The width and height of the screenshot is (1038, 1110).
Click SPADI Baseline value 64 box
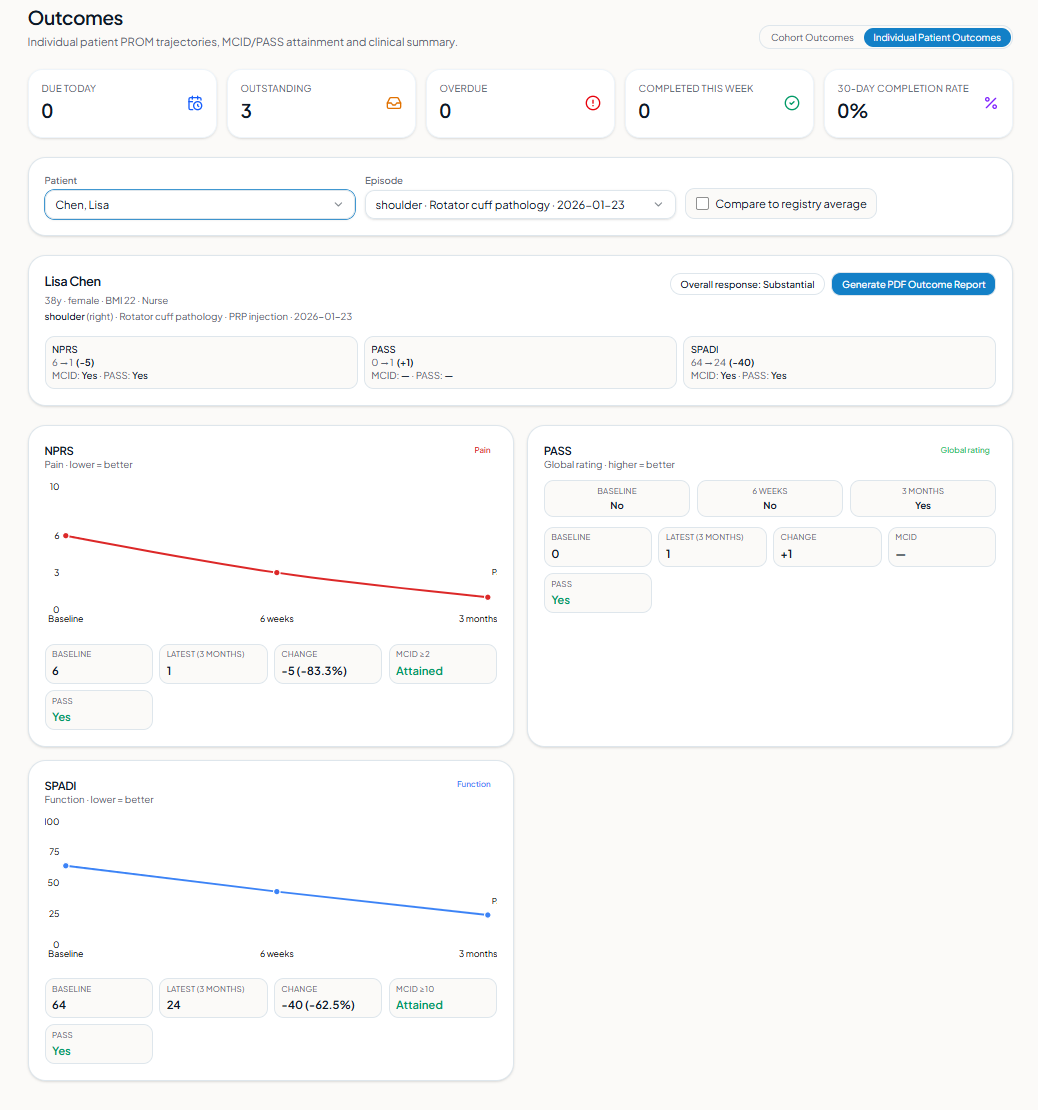pos(98,998)
